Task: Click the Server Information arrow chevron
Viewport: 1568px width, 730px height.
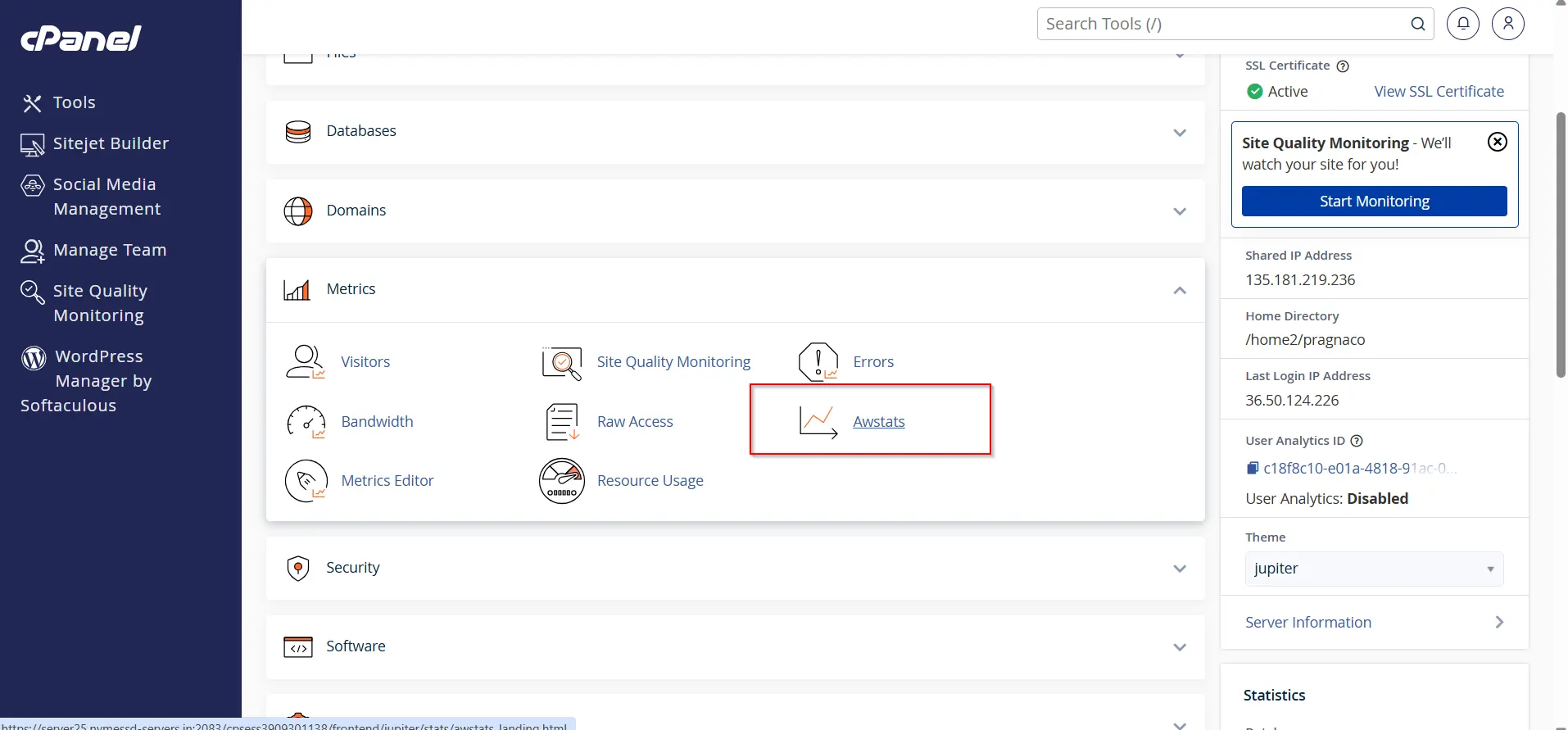Action: [1499, 623]
